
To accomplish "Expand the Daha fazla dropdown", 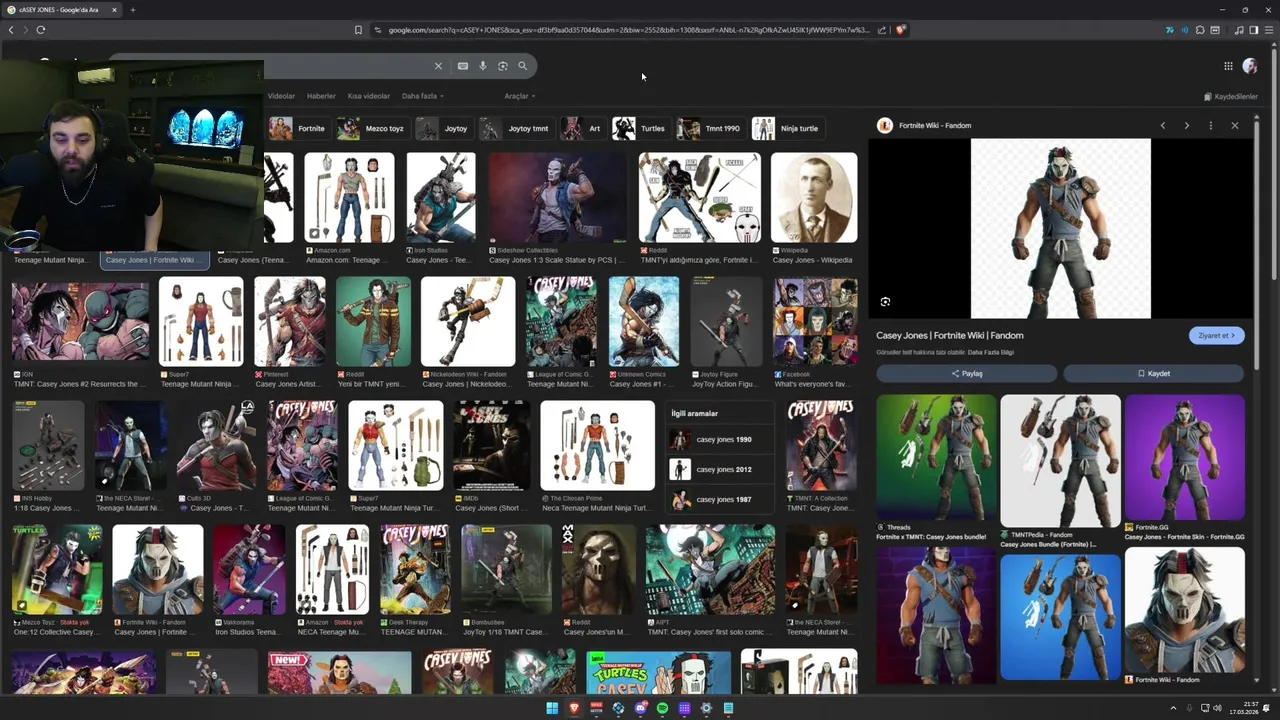I will point(422,96).
